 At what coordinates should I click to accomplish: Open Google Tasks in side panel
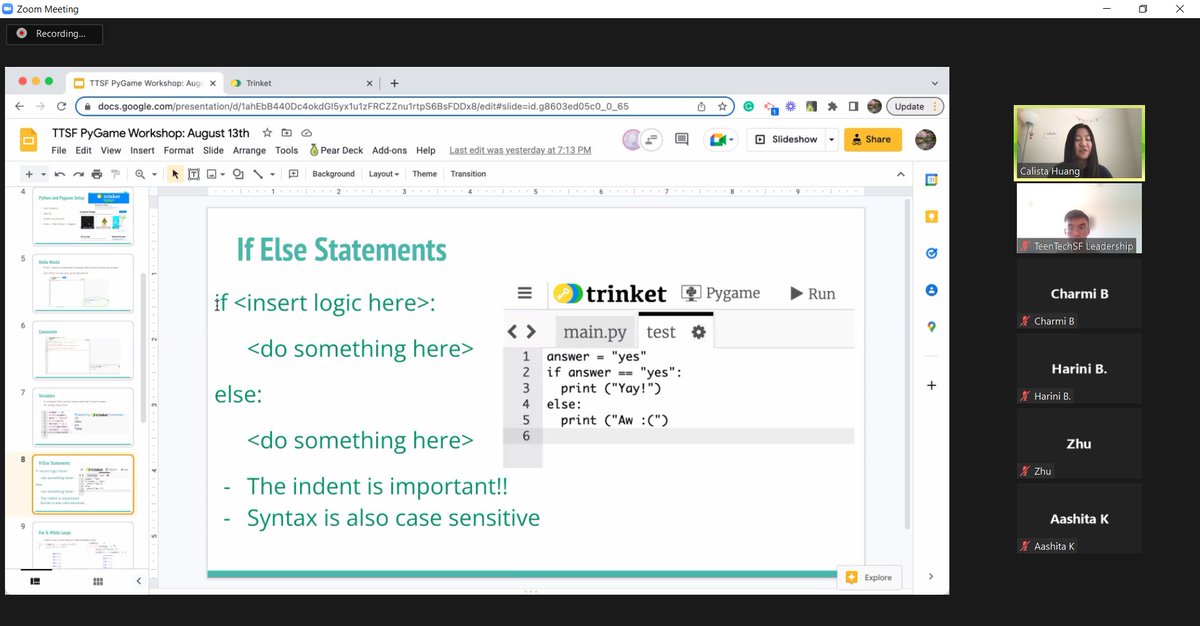931,254
